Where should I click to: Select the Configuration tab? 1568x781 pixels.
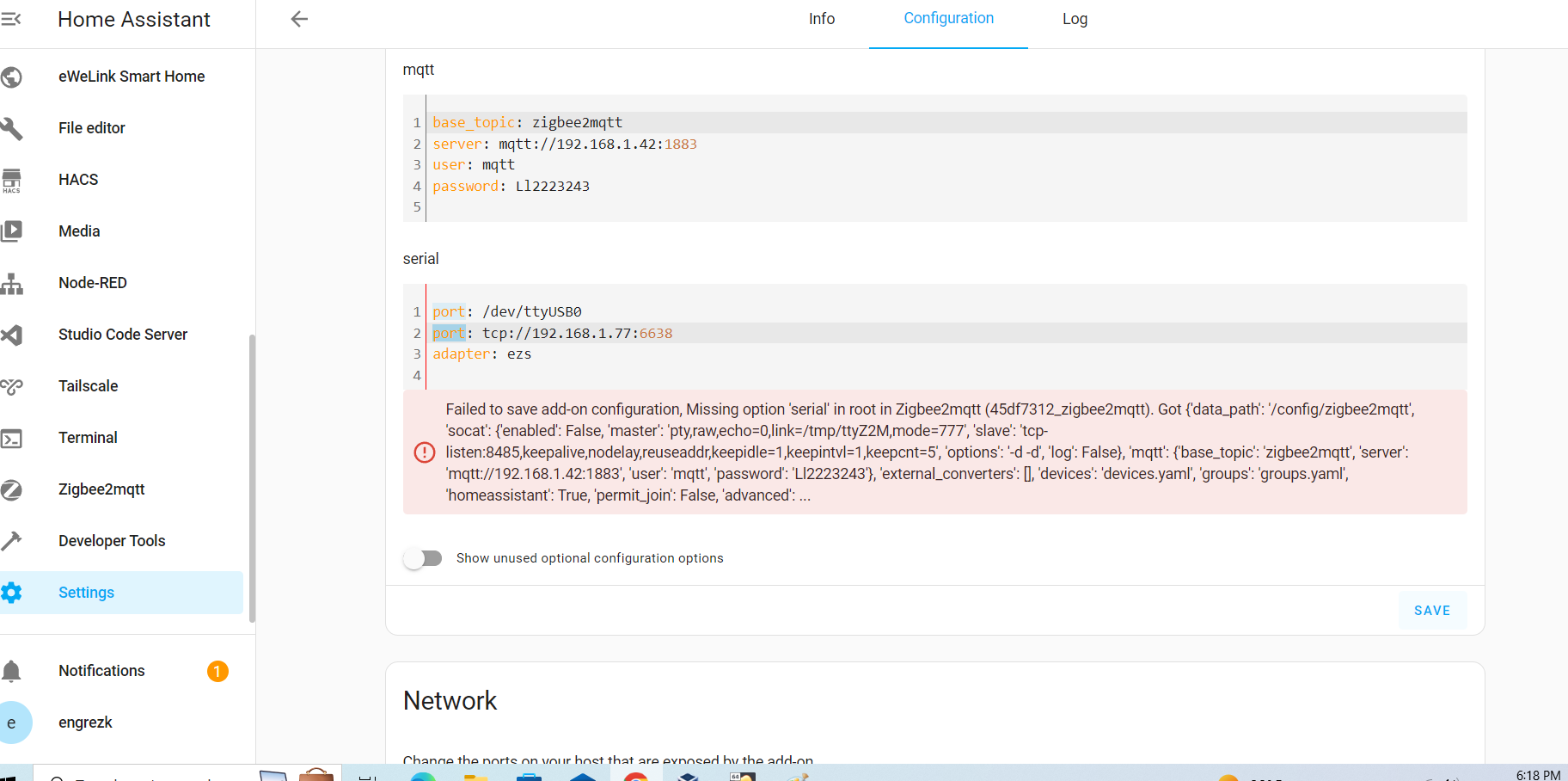pyautogui.click(x=948, y=19)
